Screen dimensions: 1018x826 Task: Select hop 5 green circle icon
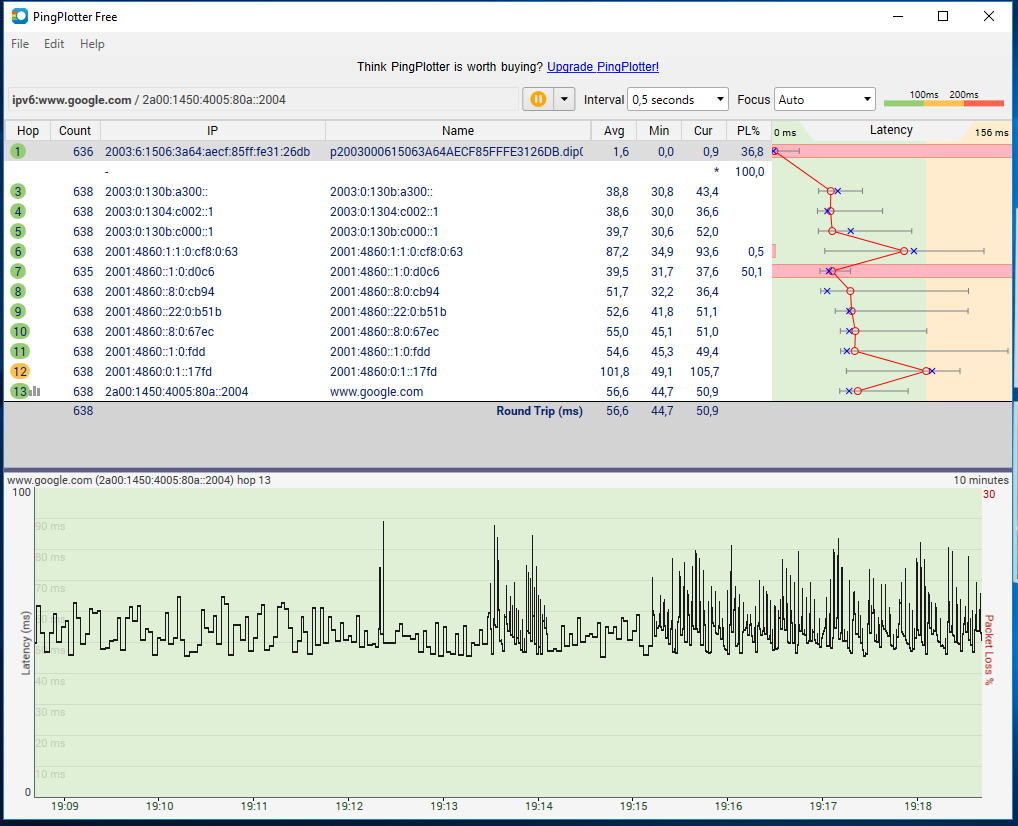click(18, 231)
